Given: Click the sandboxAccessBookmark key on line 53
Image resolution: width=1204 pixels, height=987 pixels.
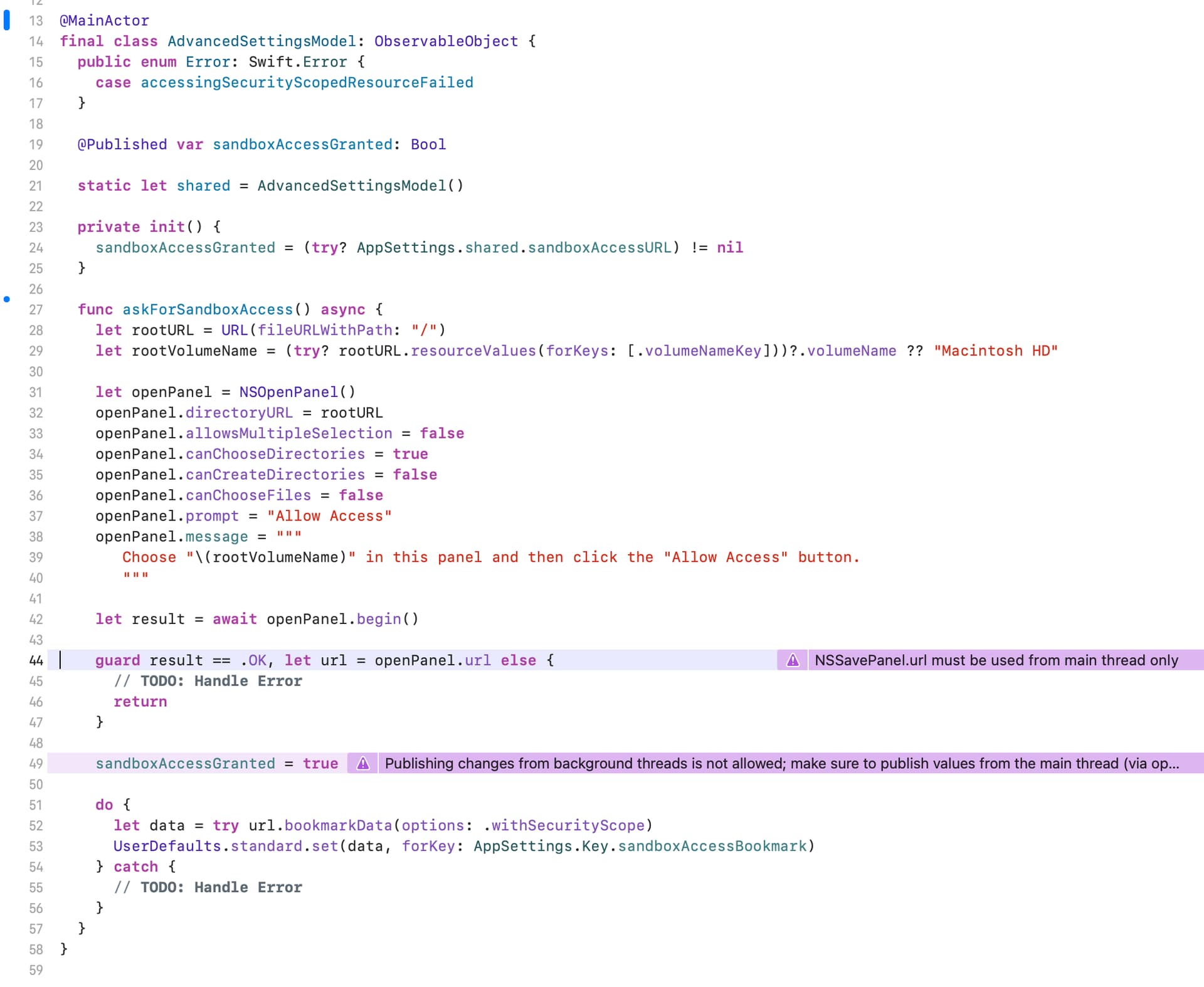Looking at the screenshot, I should click(x=712, y=846).
